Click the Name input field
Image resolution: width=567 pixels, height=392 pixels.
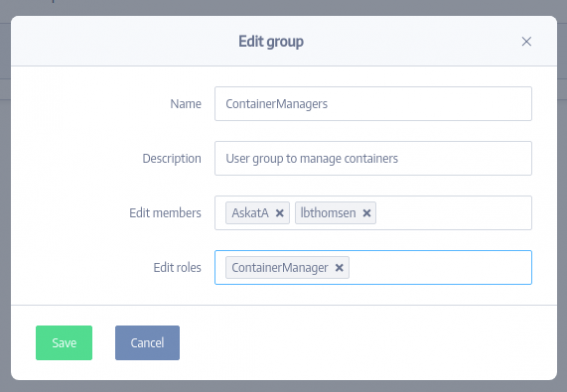pyautogui.click(x=373, y=104)
